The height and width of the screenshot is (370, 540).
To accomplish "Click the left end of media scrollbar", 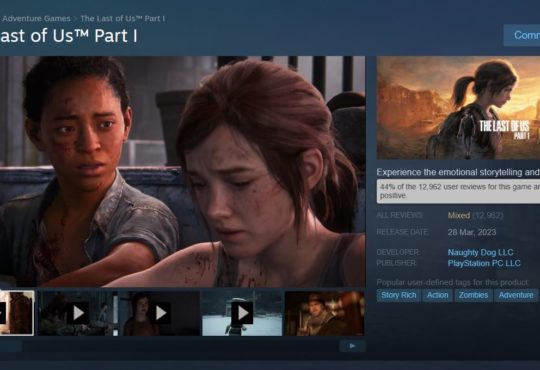I will pyautogui.click(x=11, y=346).
